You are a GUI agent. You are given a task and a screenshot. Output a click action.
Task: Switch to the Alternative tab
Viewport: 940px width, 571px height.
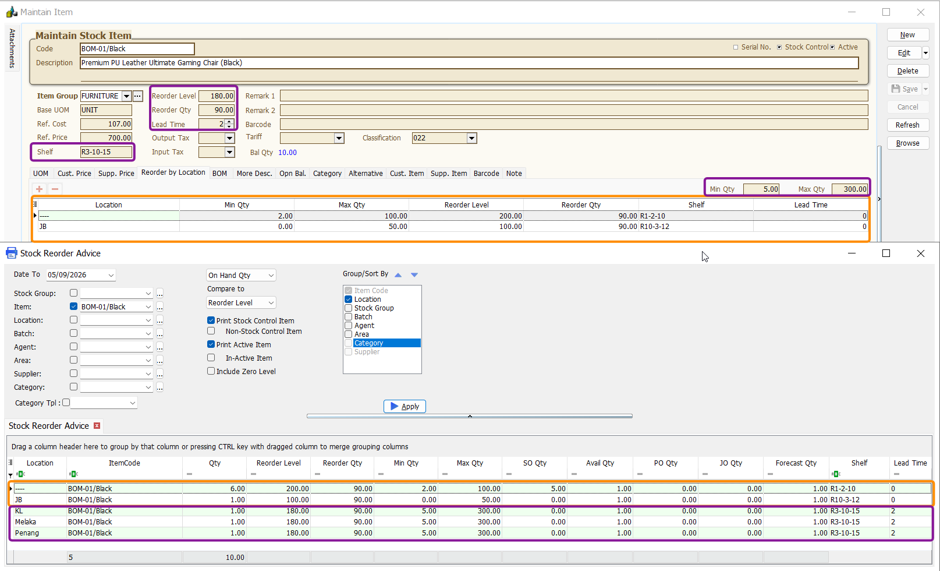(x=366, y=173)
